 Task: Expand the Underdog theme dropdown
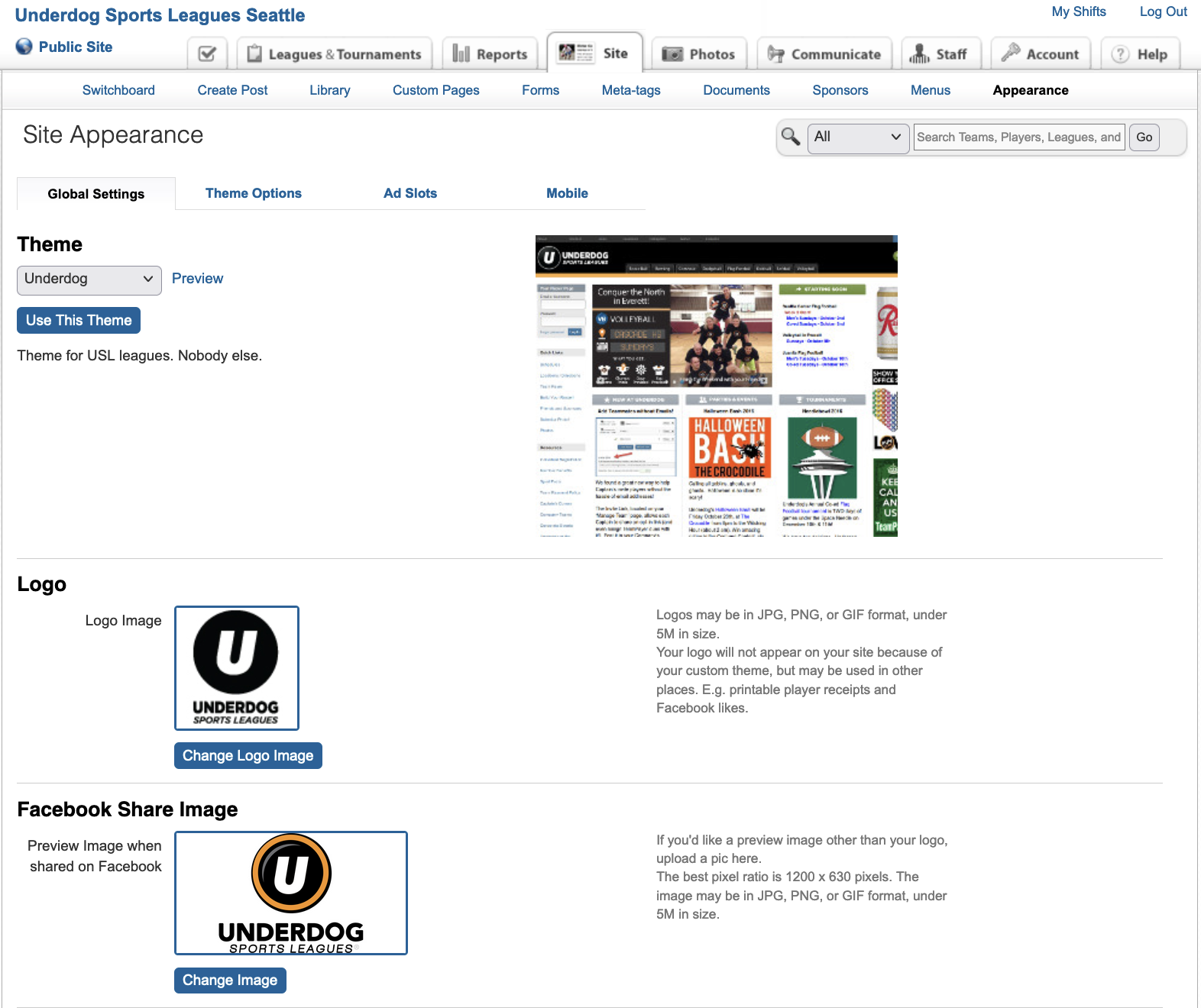tap(89, 279)
